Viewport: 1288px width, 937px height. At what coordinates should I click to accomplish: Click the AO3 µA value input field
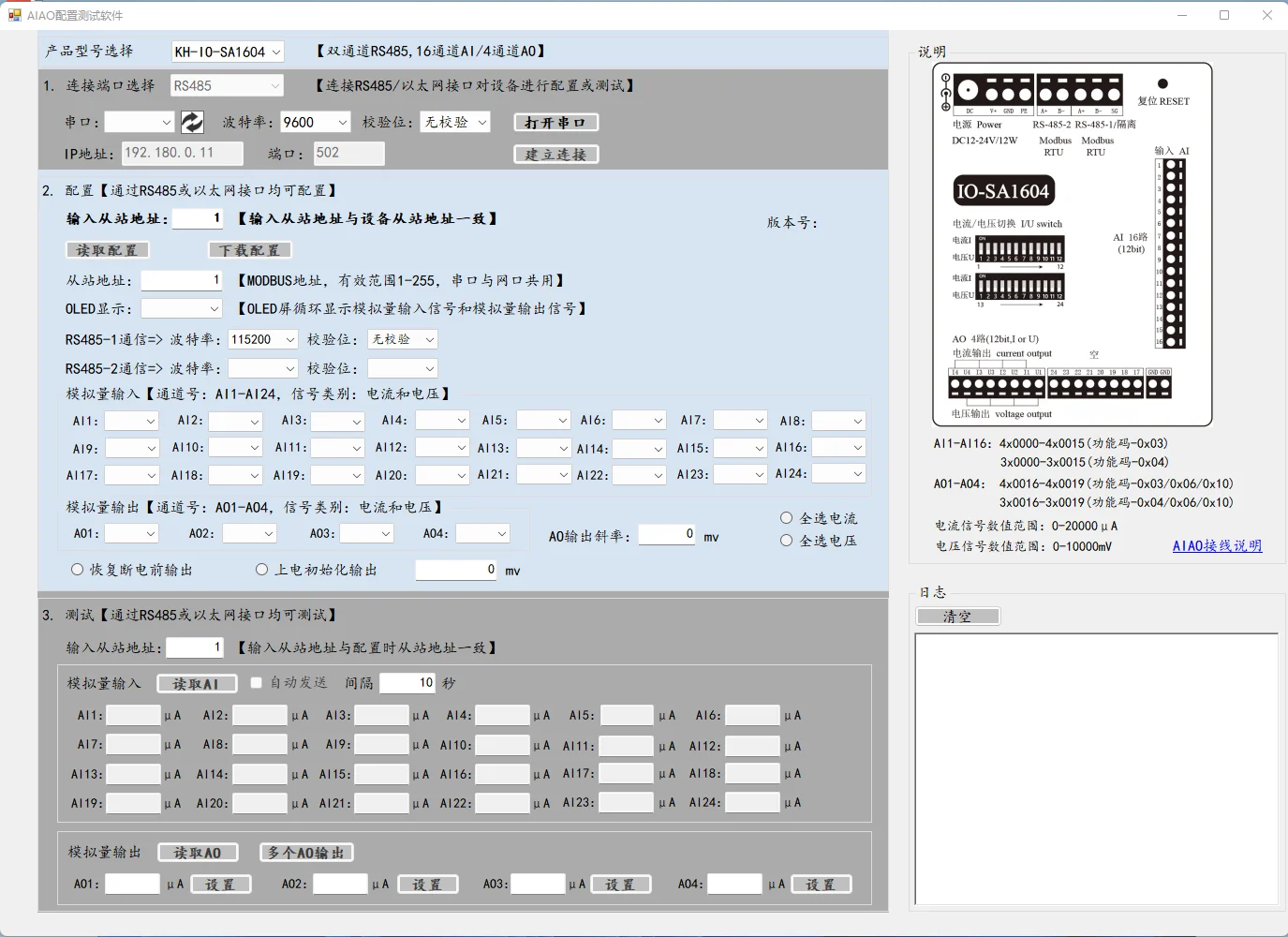coord(538,884)
